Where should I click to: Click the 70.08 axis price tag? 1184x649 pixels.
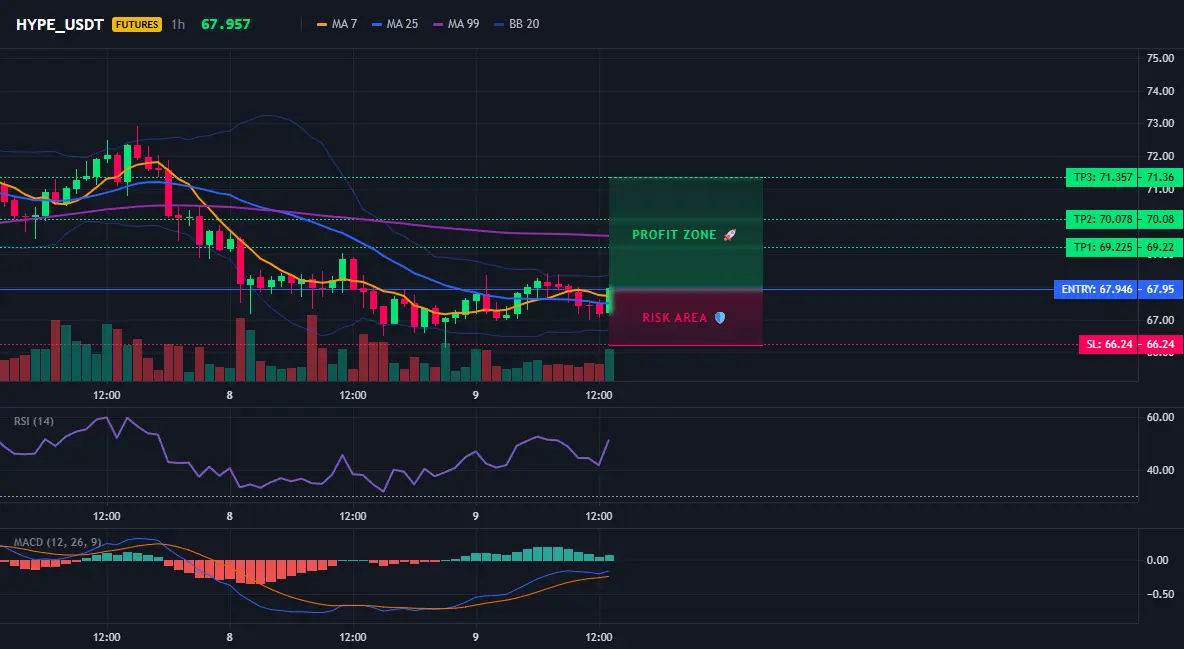(1161, 219)
